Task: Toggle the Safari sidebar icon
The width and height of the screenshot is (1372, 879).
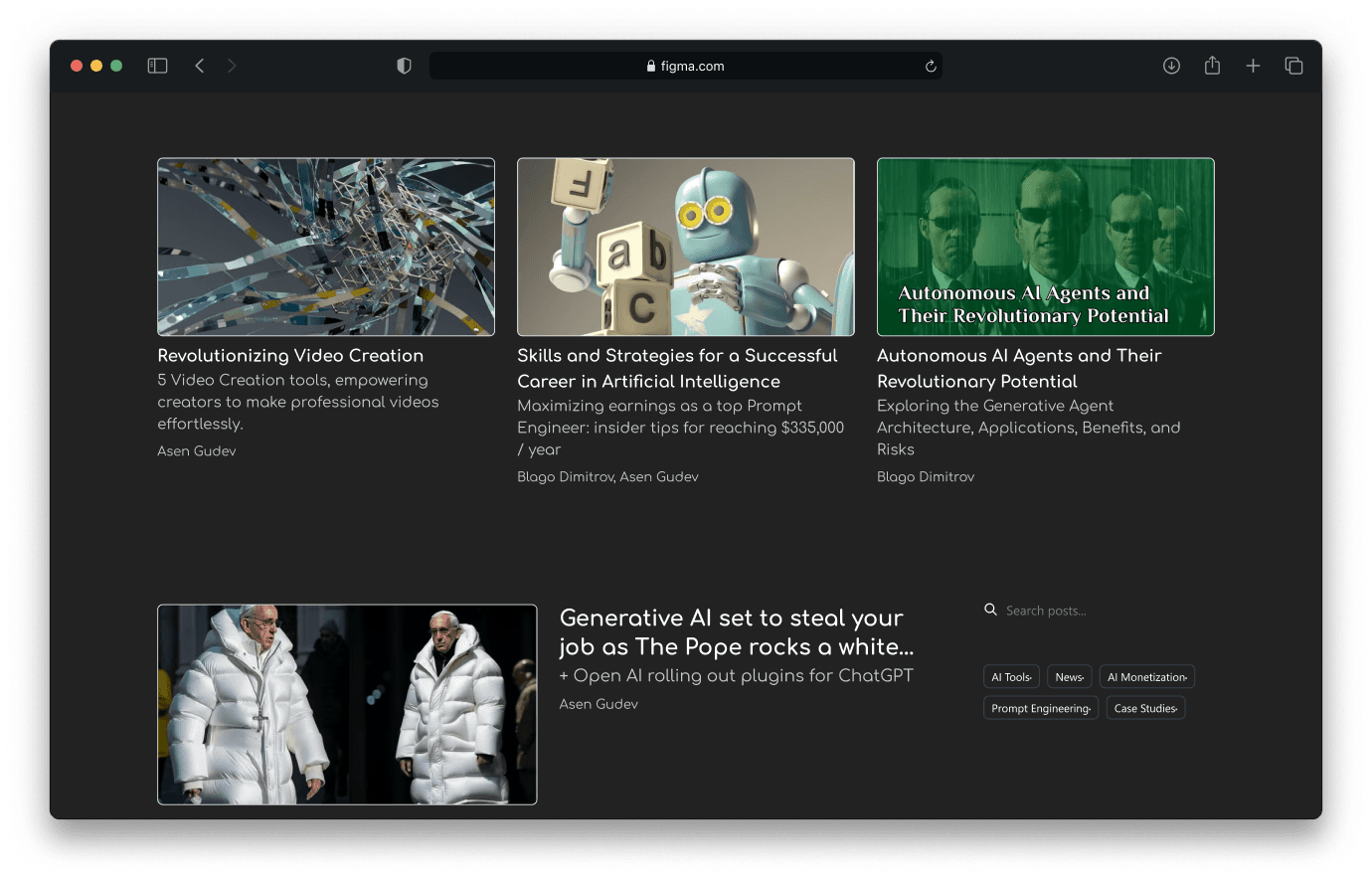Action: point(157,66)
